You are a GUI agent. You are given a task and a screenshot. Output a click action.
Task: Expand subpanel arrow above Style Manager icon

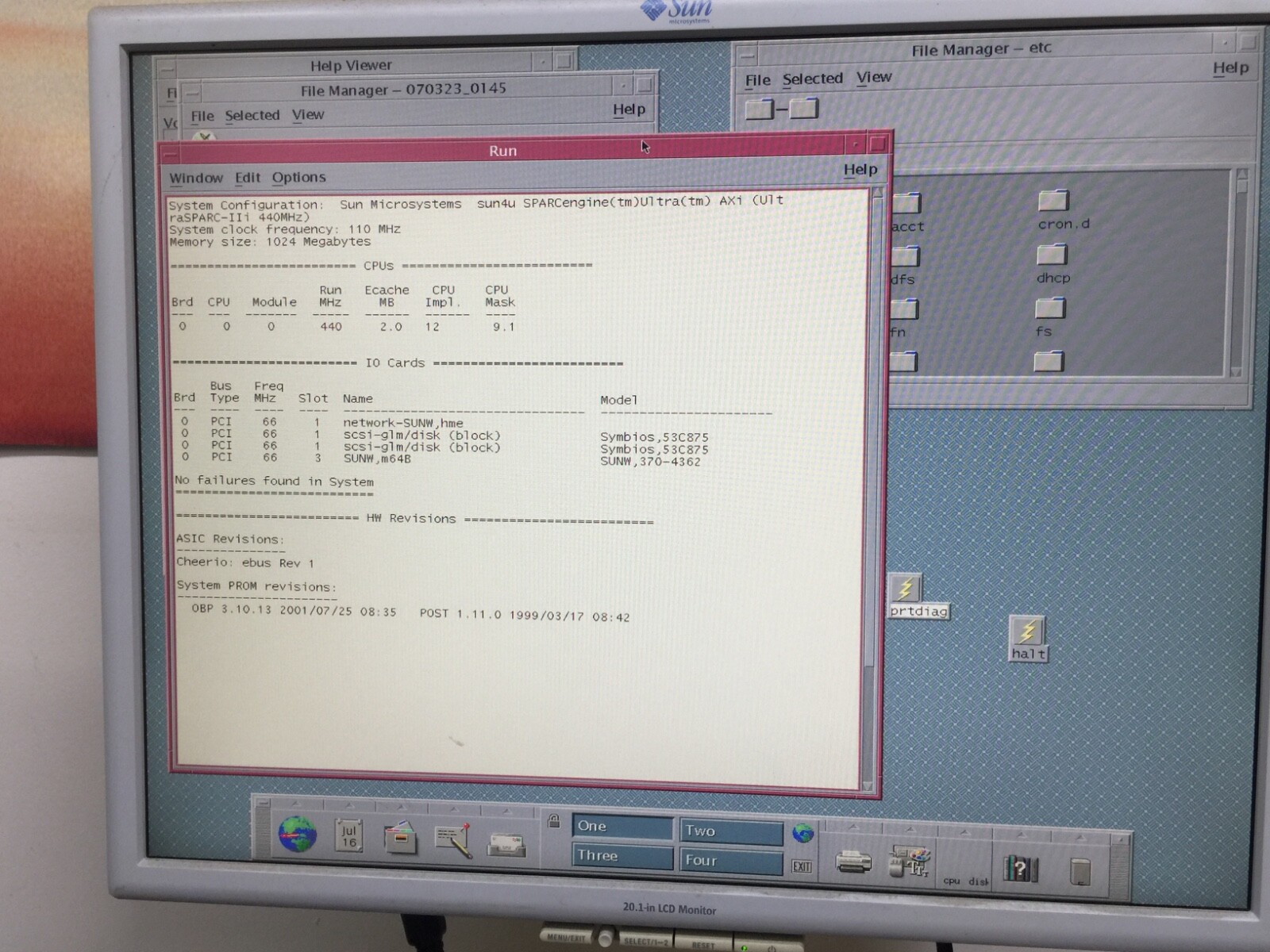coord(910,830)
